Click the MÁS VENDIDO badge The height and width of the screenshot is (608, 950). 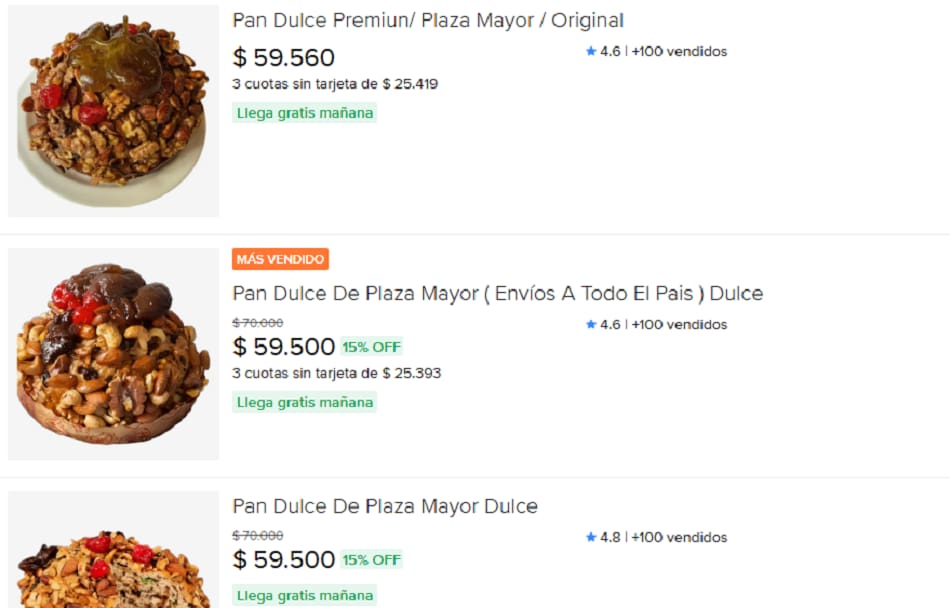pos(281,259)
